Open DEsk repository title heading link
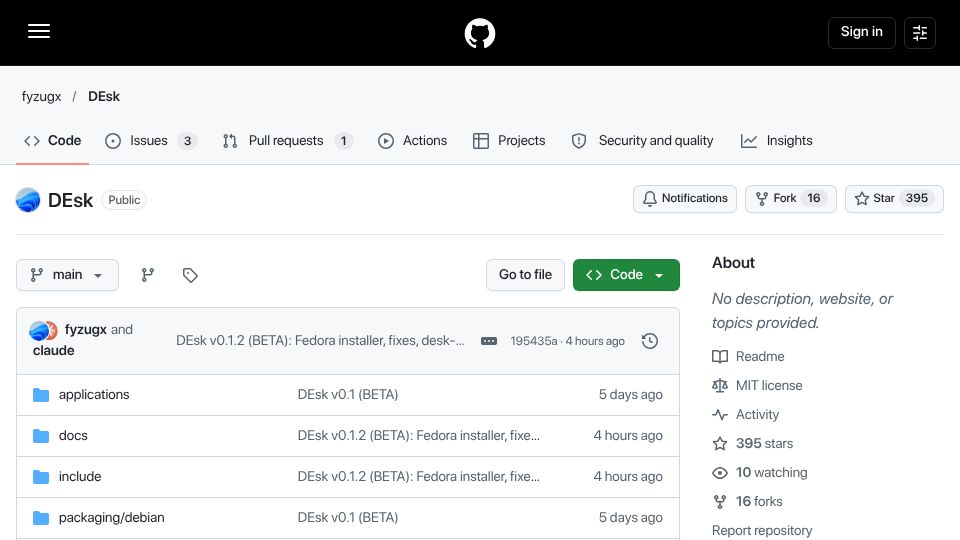The height and width of the screenshot is (540, 960). click(x=70, y=200)
